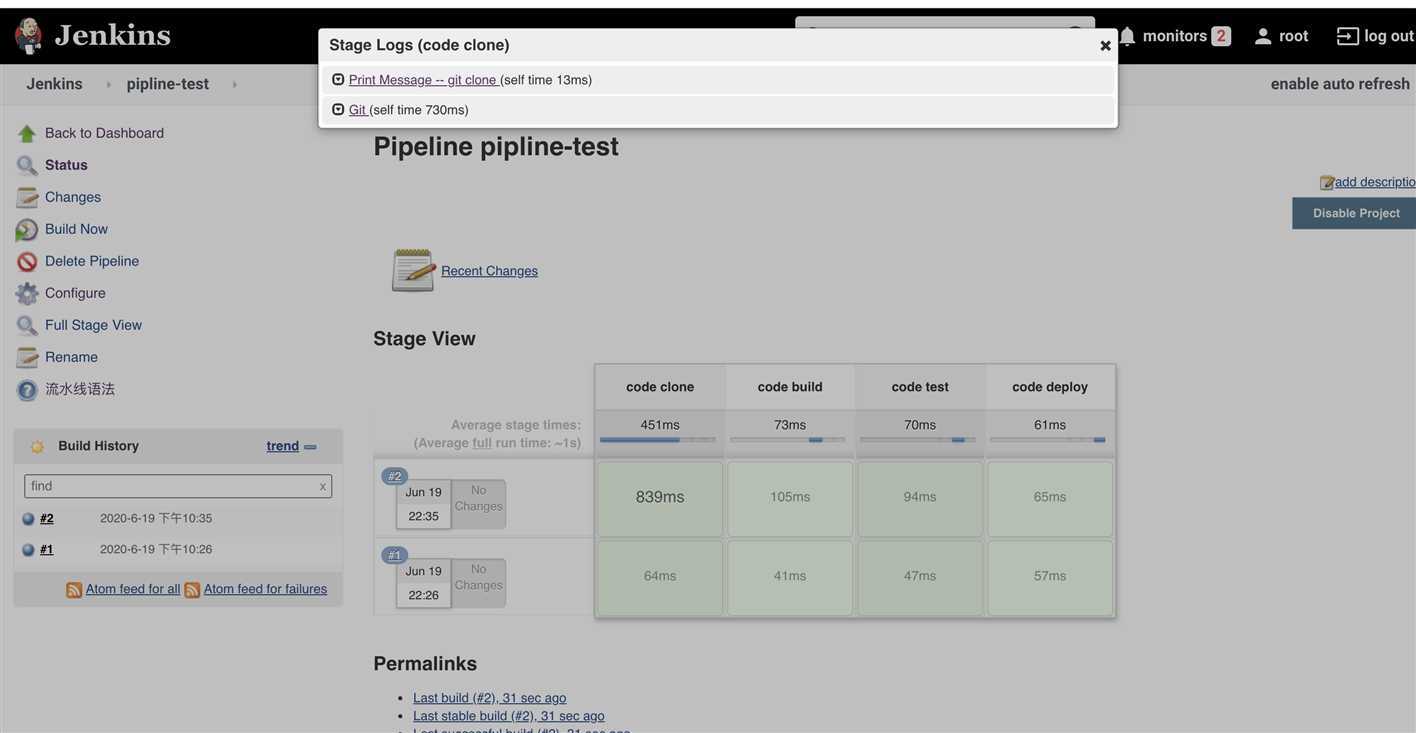Click the Changes notepad icon in sidebar
1416x733 pixels.
pos(27,198)
